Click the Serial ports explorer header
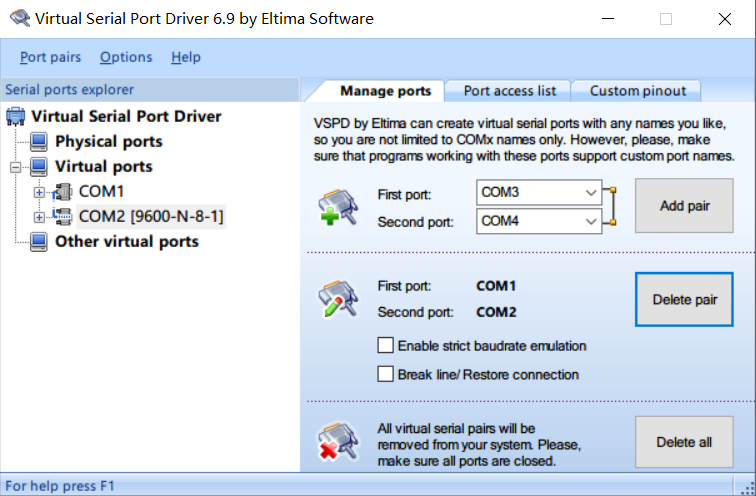 (x=150, y=90)
